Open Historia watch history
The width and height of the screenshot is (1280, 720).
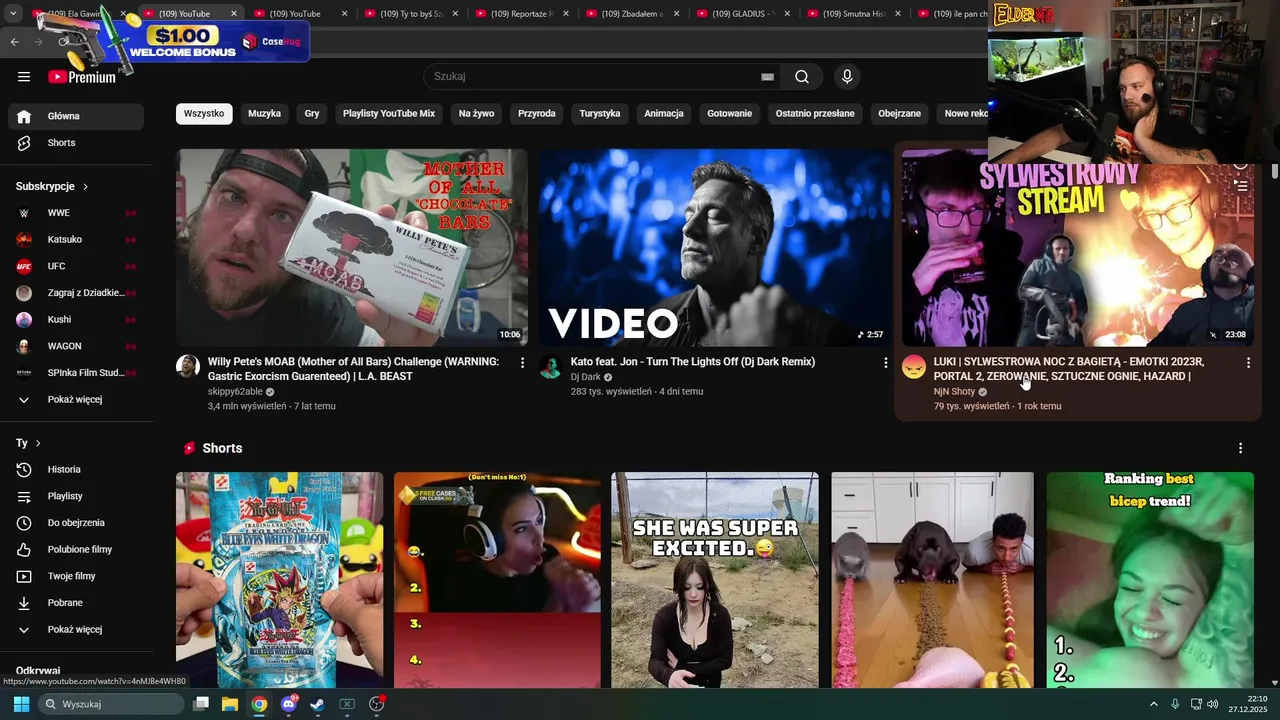pyautogui.click(x=76, y=469)
